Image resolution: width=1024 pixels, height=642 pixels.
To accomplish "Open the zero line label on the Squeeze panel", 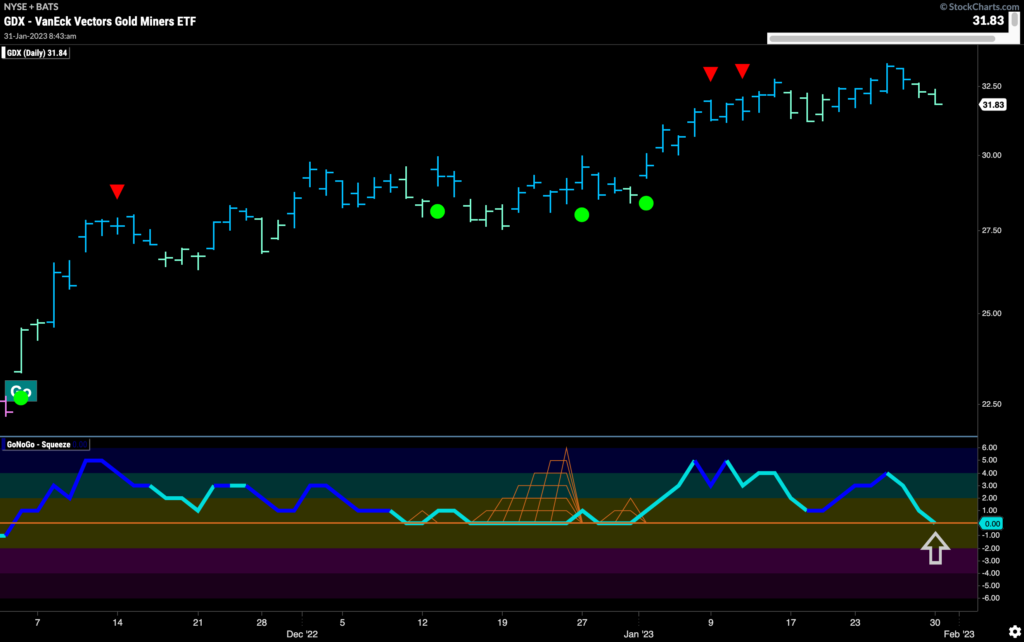I will [992, 523].
